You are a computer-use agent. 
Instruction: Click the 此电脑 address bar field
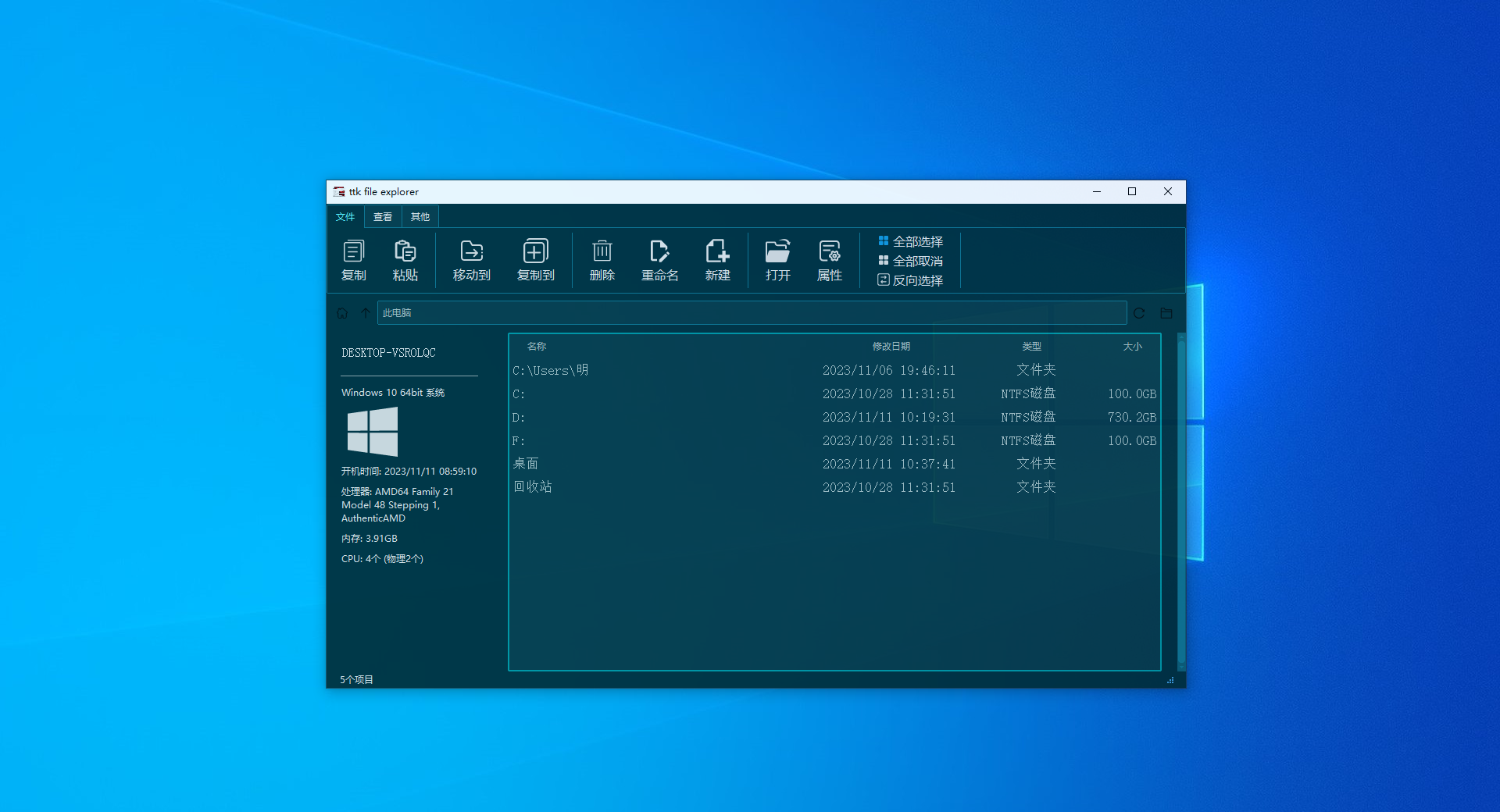[x=752, y=313]
